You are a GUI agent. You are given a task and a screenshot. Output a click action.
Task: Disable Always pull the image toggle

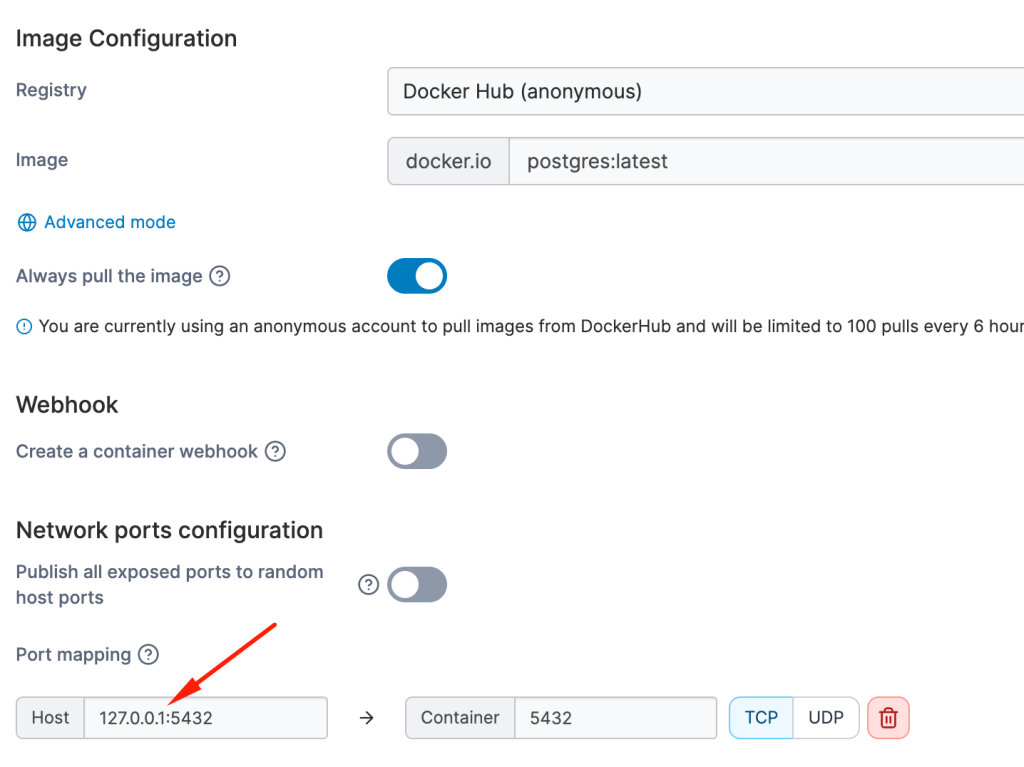point(417,276)
